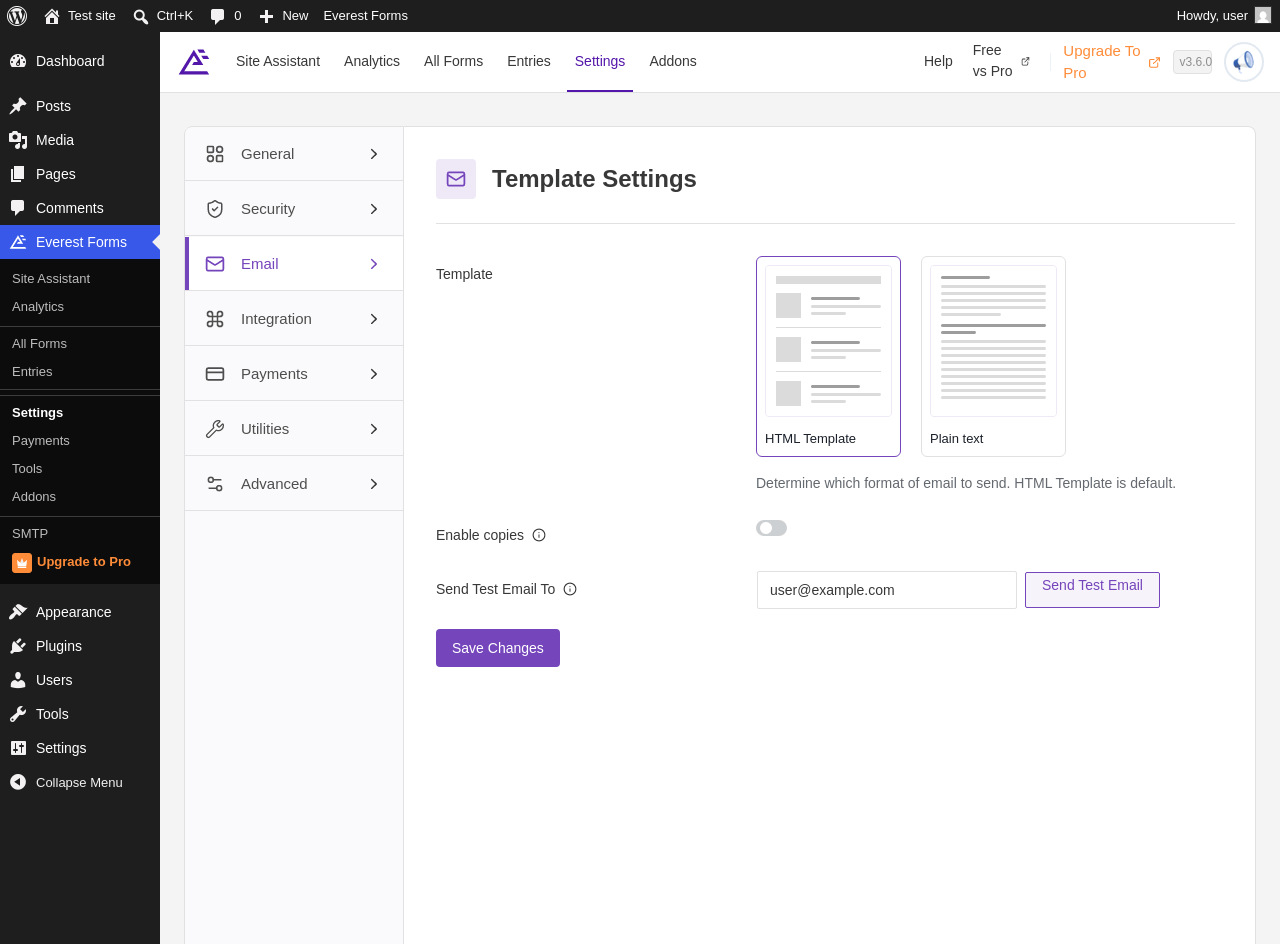Expand the Security section chevron

pos(374,209)
